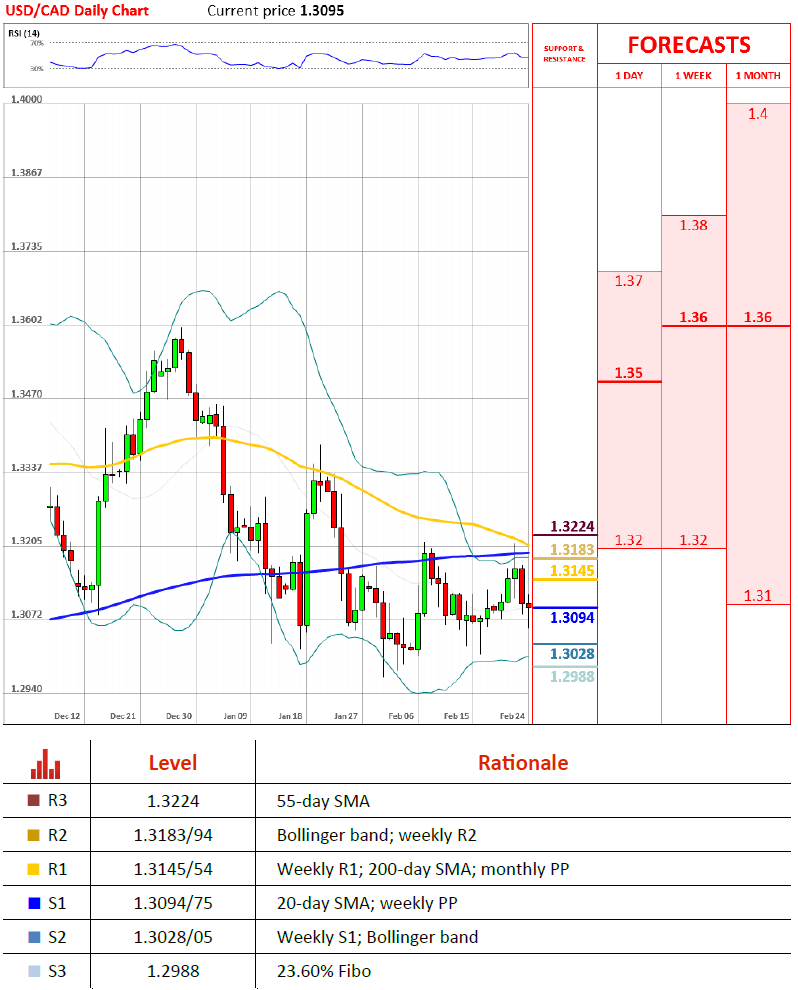Click the 1.2988 support level label
798x990 pixels.
572,677
